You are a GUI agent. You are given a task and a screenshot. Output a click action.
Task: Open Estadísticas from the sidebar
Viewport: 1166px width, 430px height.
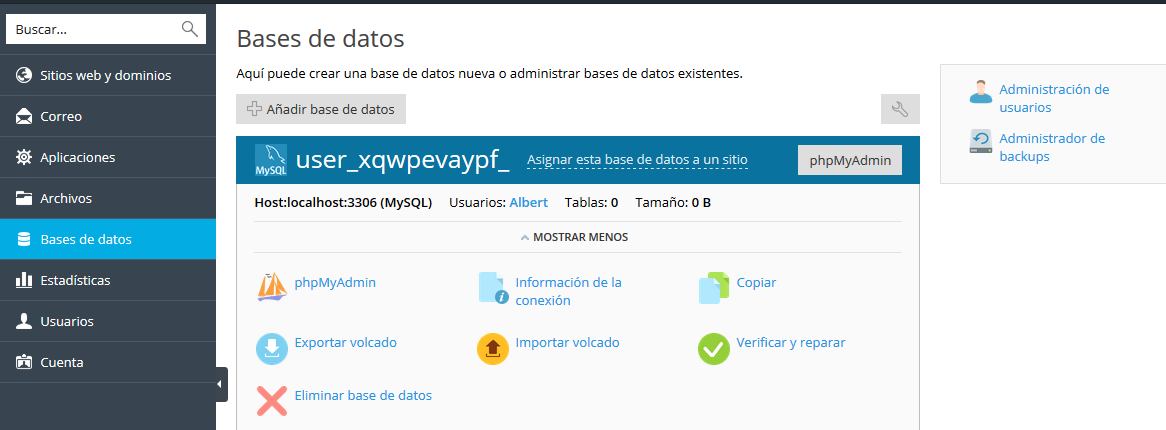pyautogui.click(x=75, y=280)
